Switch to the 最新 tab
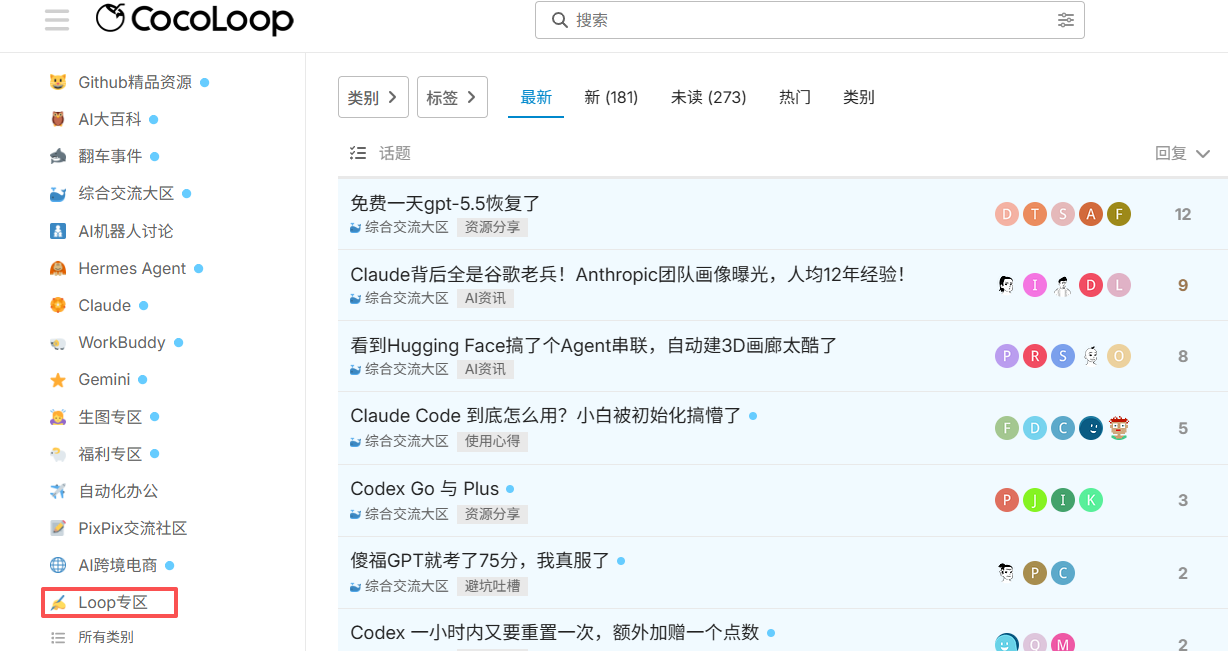 tap(536, 97)
